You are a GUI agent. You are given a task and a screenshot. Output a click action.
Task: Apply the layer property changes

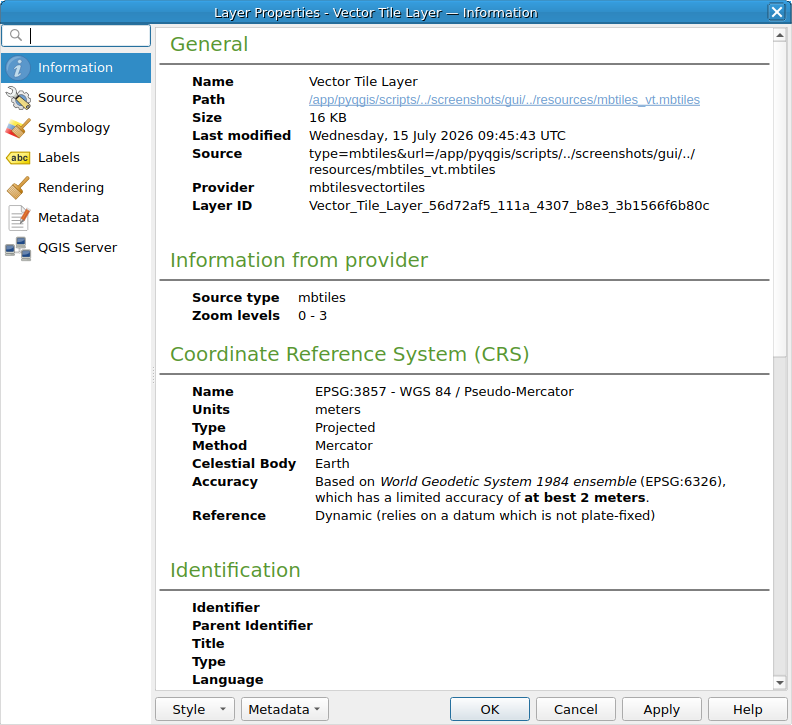[661, 709]
